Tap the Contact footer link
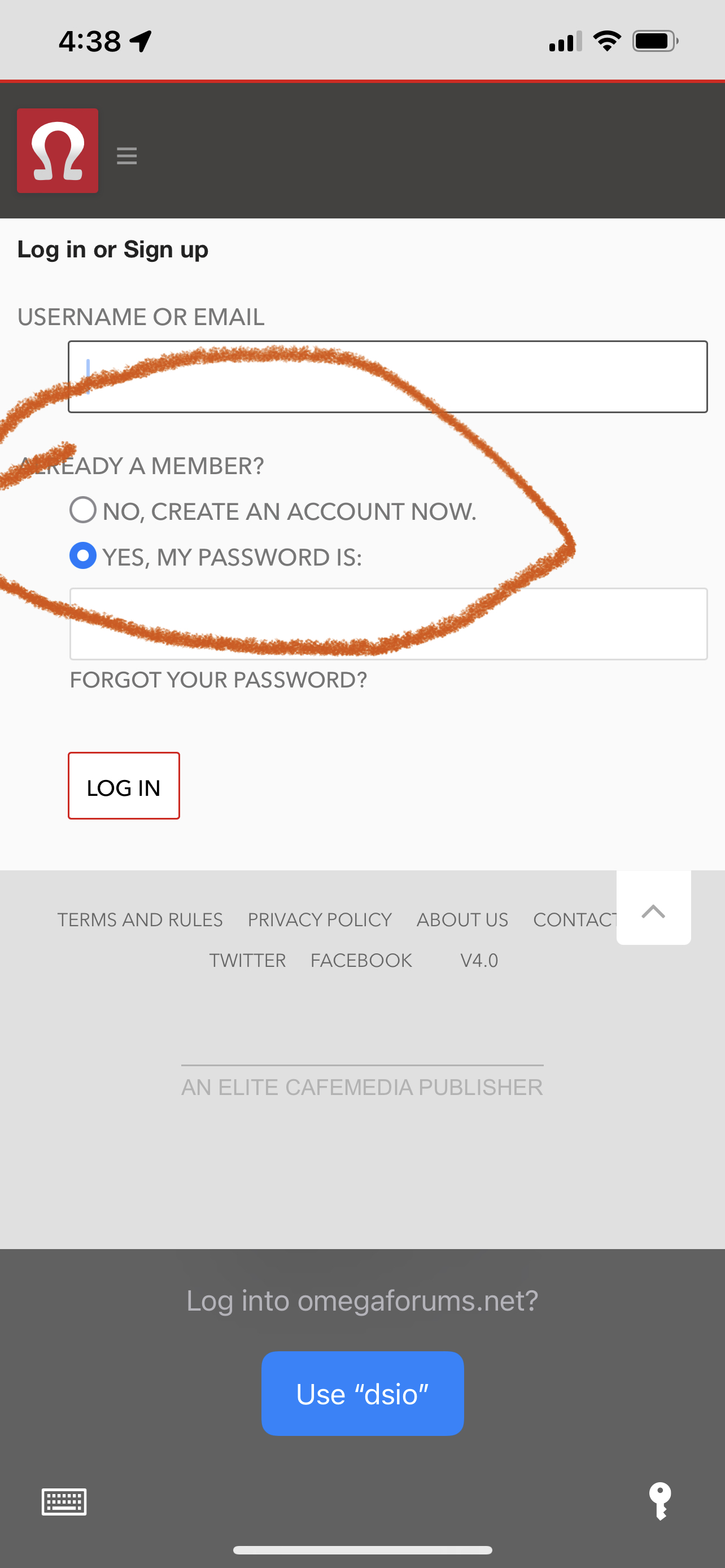 (574, 919)
